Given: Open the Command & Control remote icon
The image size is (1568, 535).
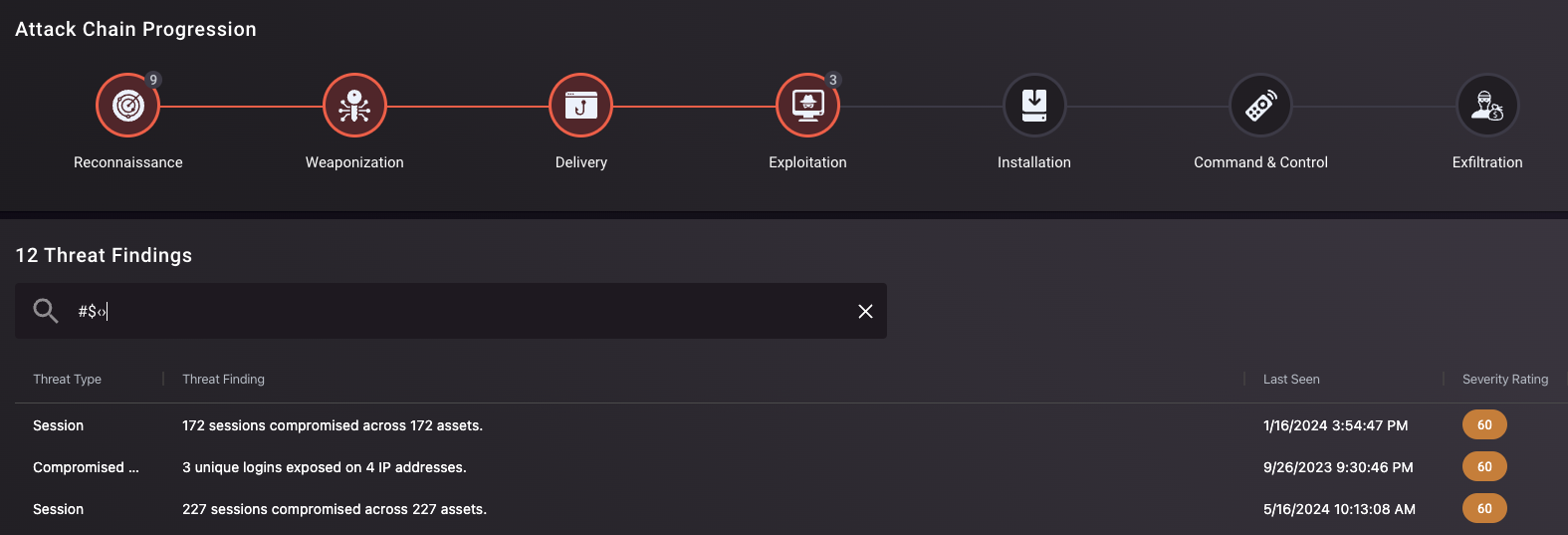Looking at the screenshot, I should [1260, 106].
